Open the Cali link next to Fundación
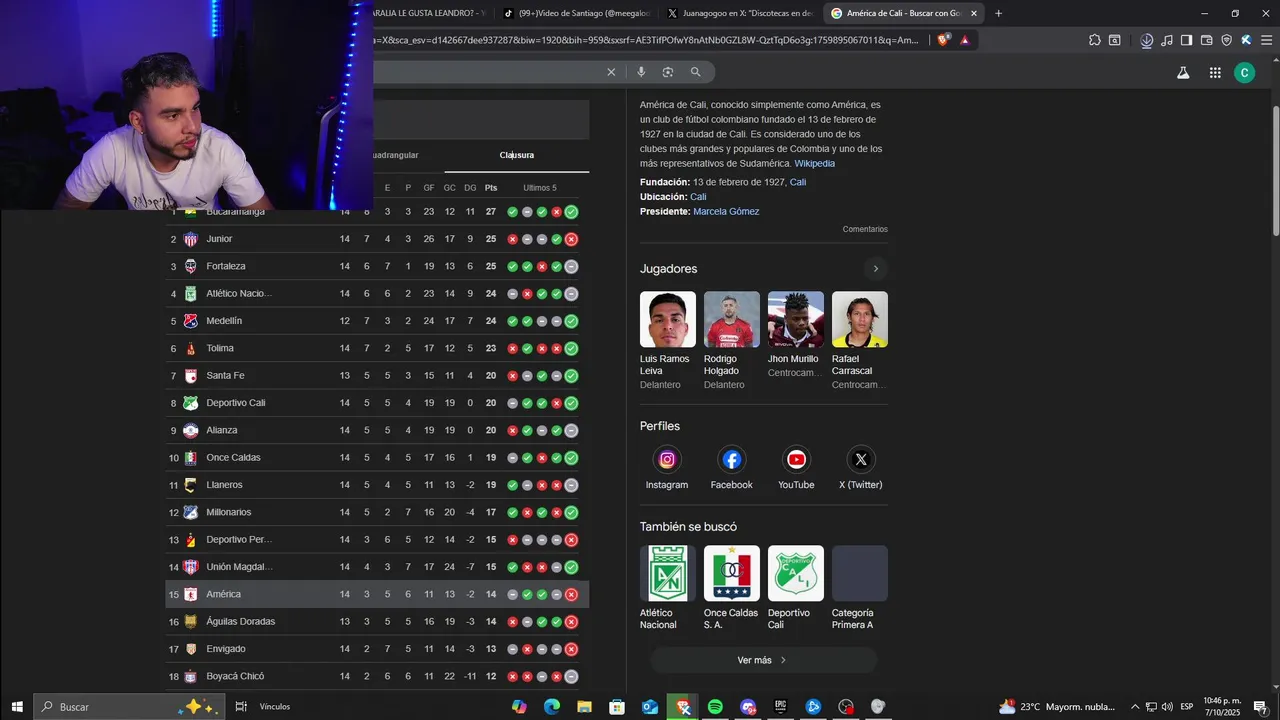The image size is (1280, 720). tap(798, 182)
